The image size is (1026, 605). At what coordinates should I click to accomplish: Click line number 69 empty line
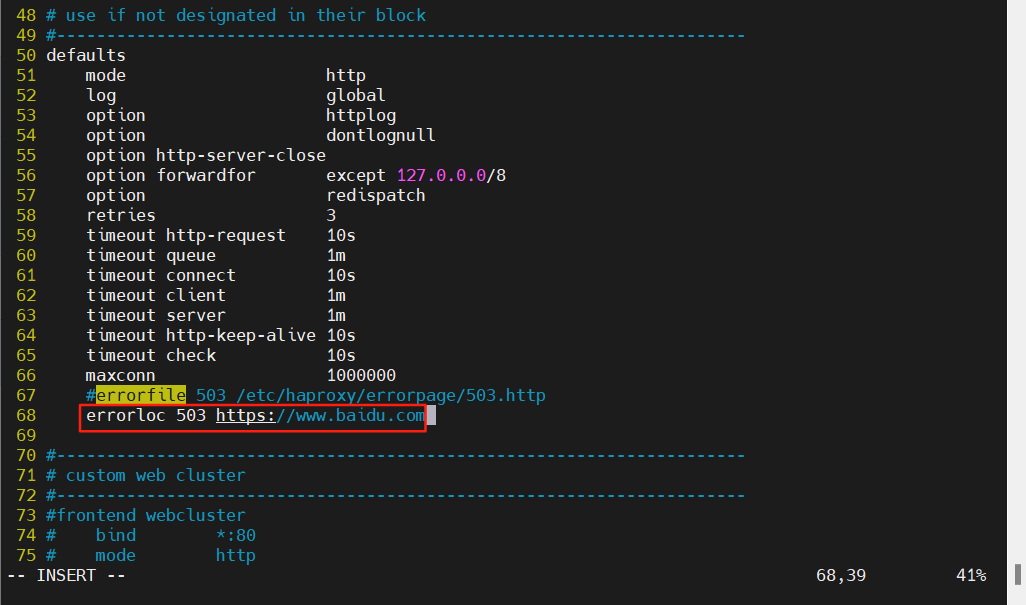click(26, 436)
